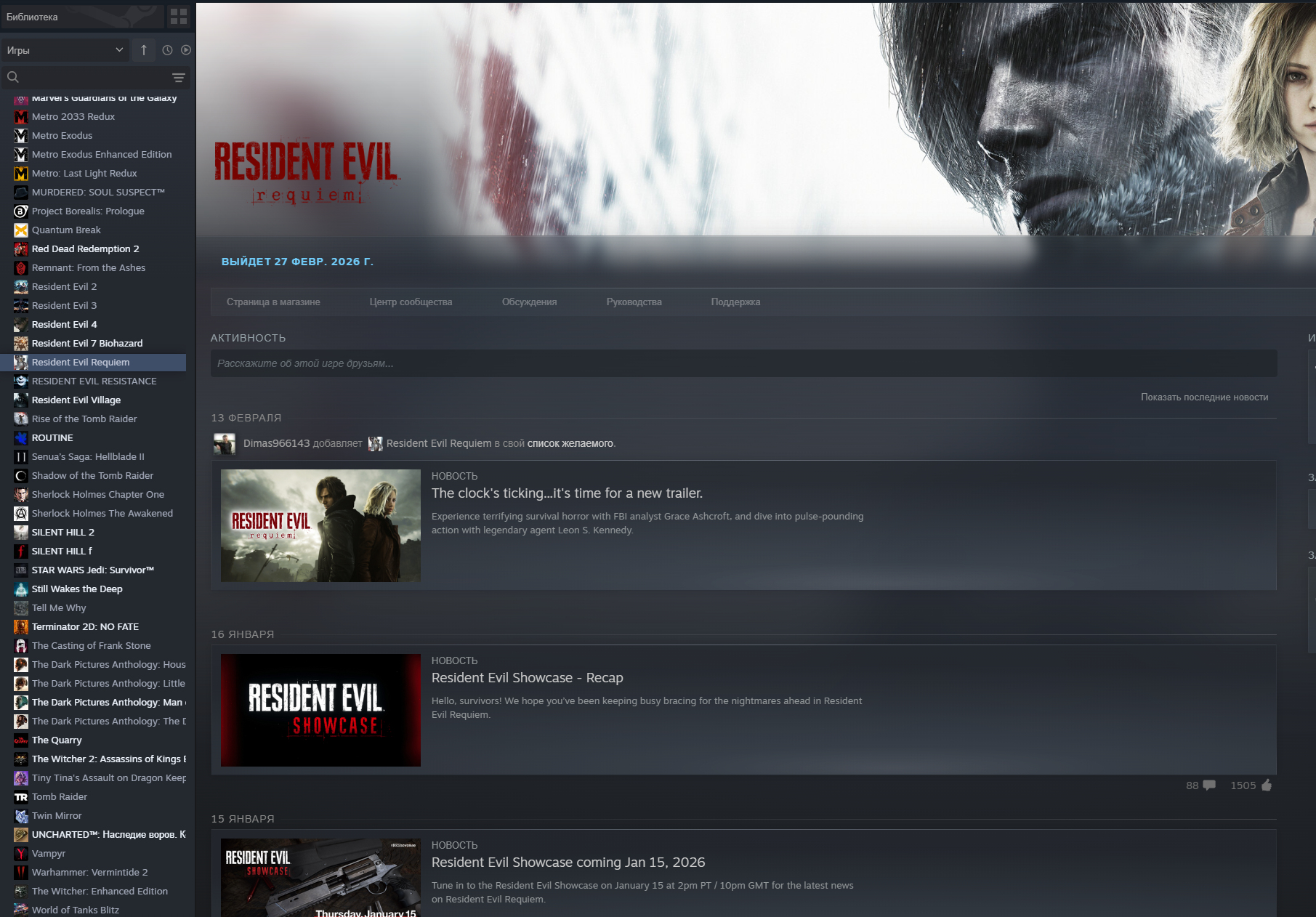The image size is (1316, 917).
Task: Open the collections grid view icon
Action: coord(178,16)
